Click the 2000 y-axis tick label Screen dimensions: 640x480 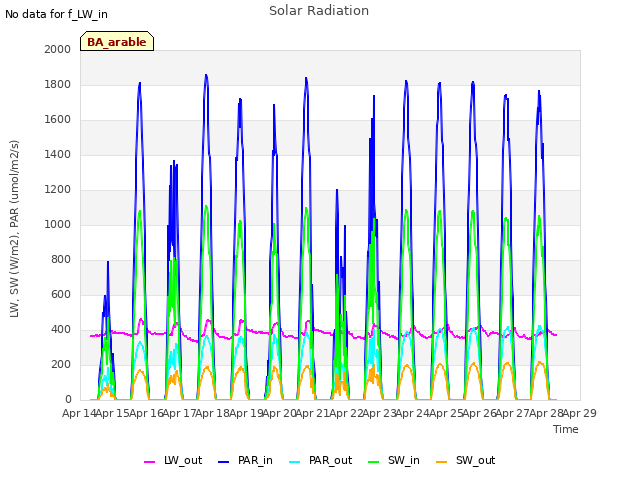[58, 49]
